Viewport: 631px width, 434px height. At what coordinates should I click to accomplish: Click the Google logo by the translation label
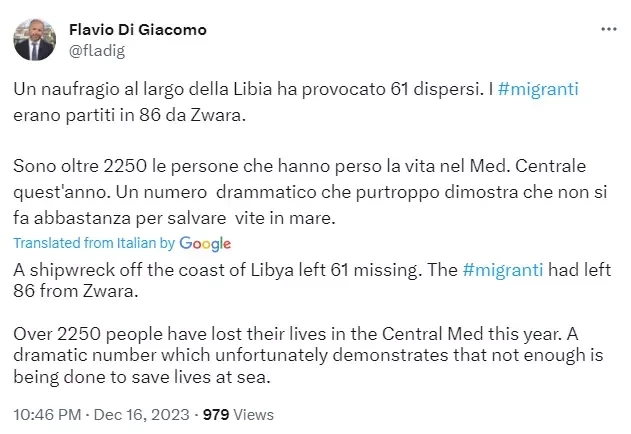point(205,243)
